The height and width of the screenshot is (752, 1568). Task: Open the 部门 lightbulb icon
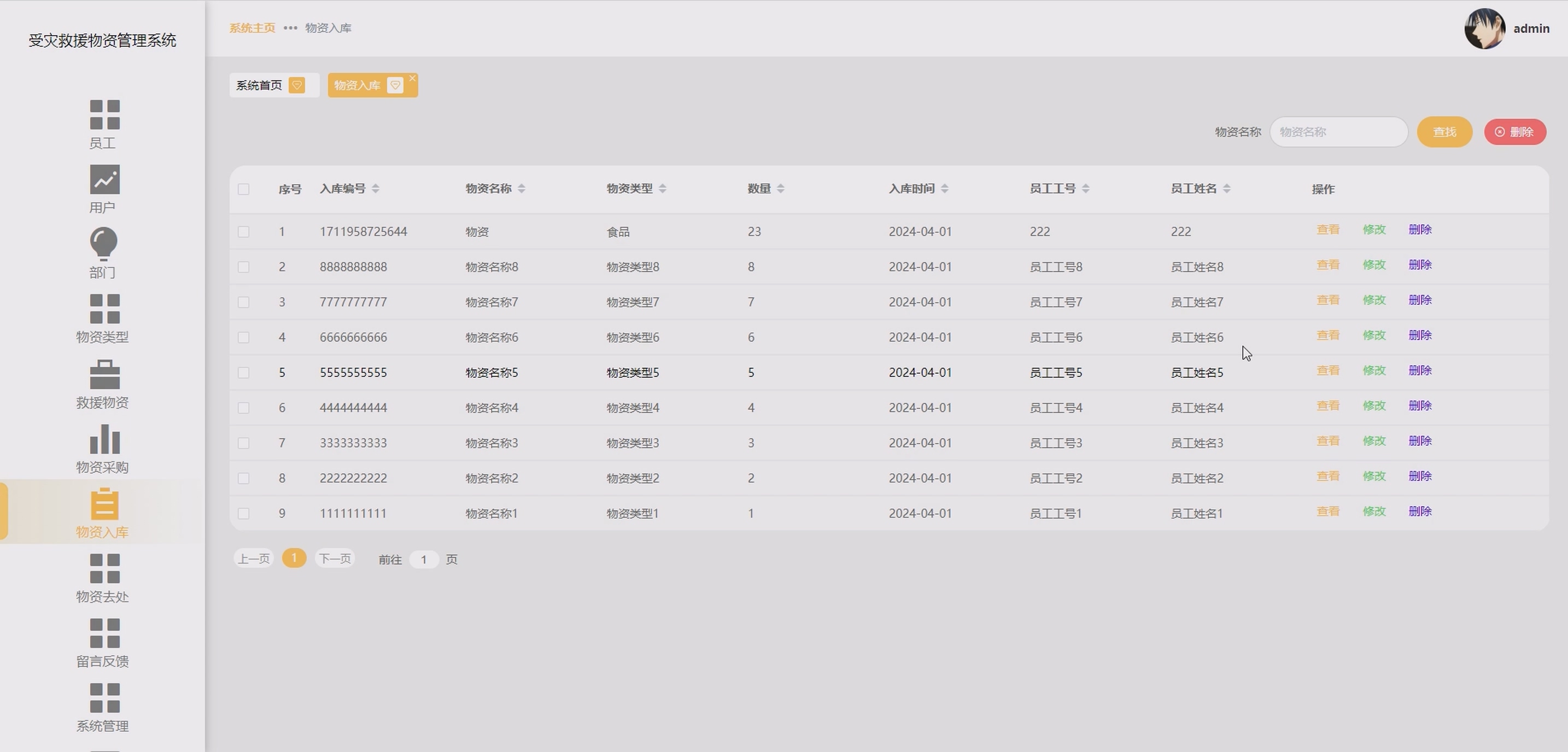(103, 244)
